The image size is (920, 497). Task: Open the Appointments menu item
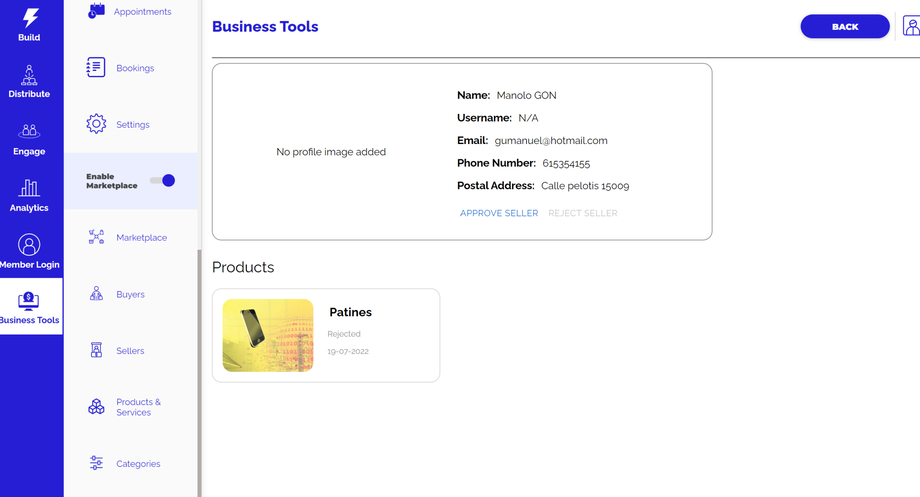coord(142,12)
